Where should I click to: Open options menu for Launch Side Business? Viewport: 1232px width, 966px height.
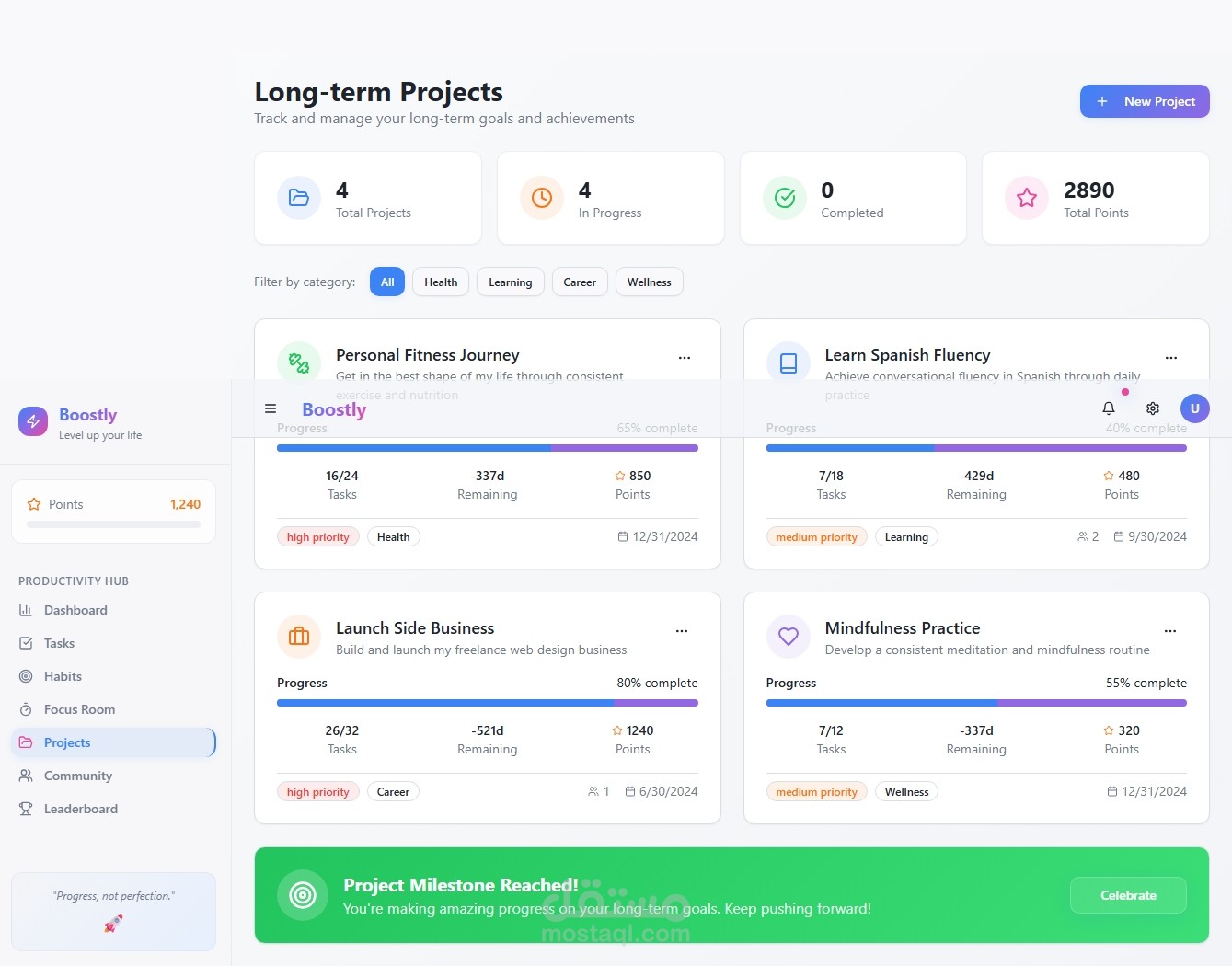click(682, 631)
